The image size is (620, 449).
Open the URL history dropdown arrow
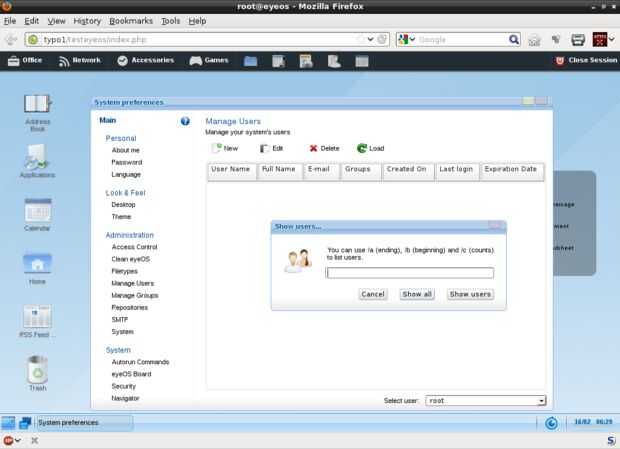click(x=370, y=40)
